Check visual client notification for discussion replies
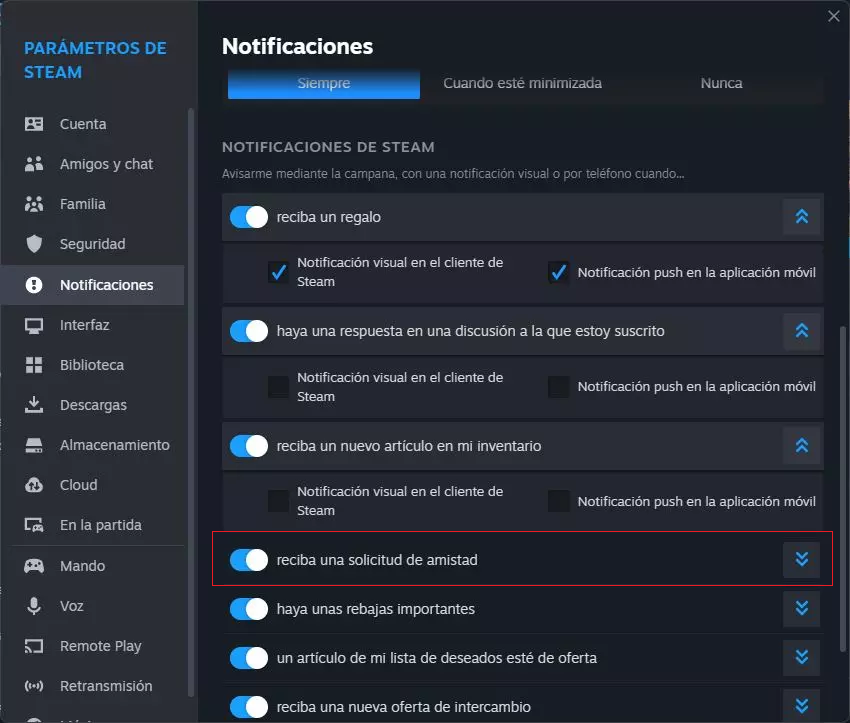850x723 pixels. pos(279,387)
